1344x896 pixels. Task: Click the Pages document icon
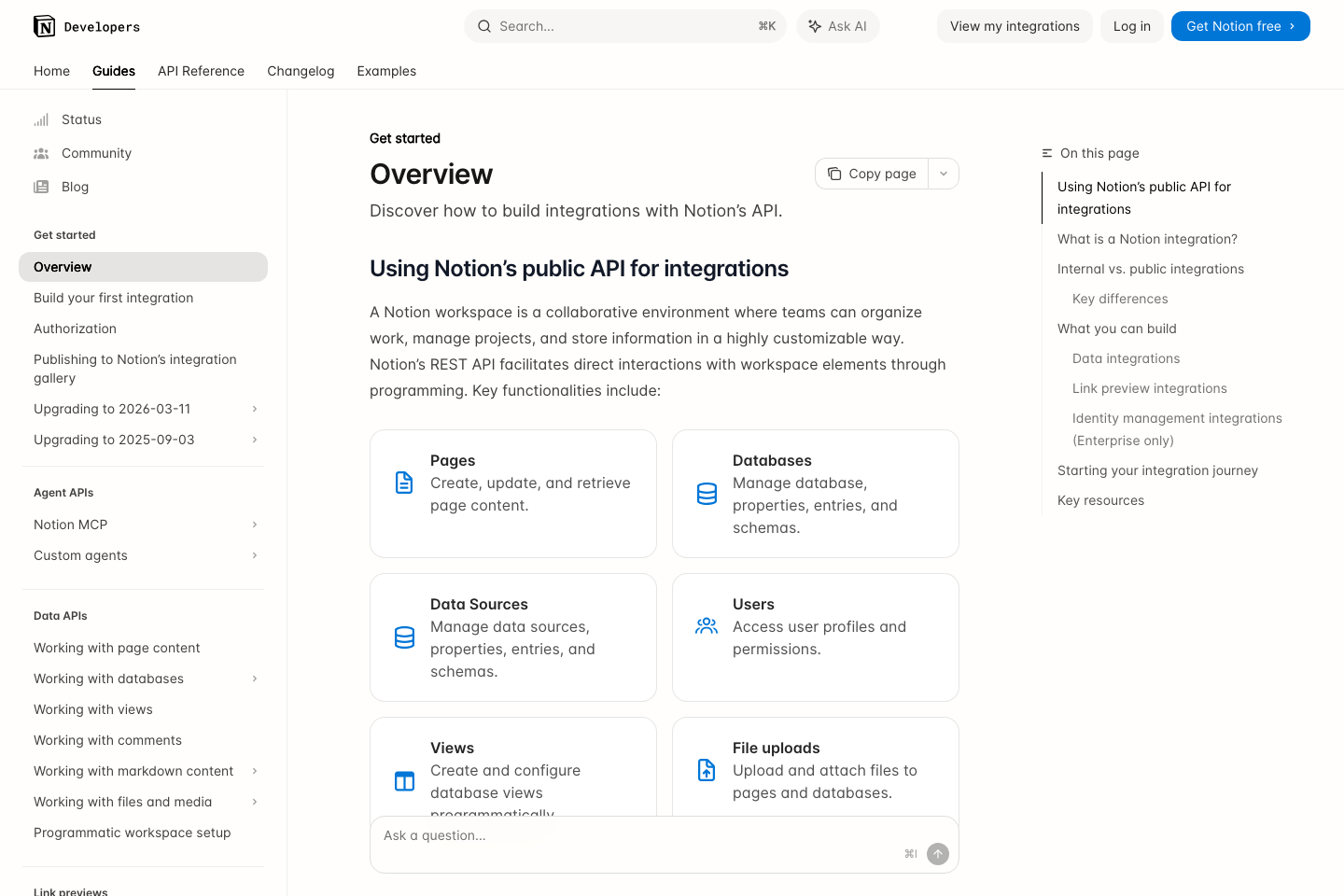[x=404, y=483]
